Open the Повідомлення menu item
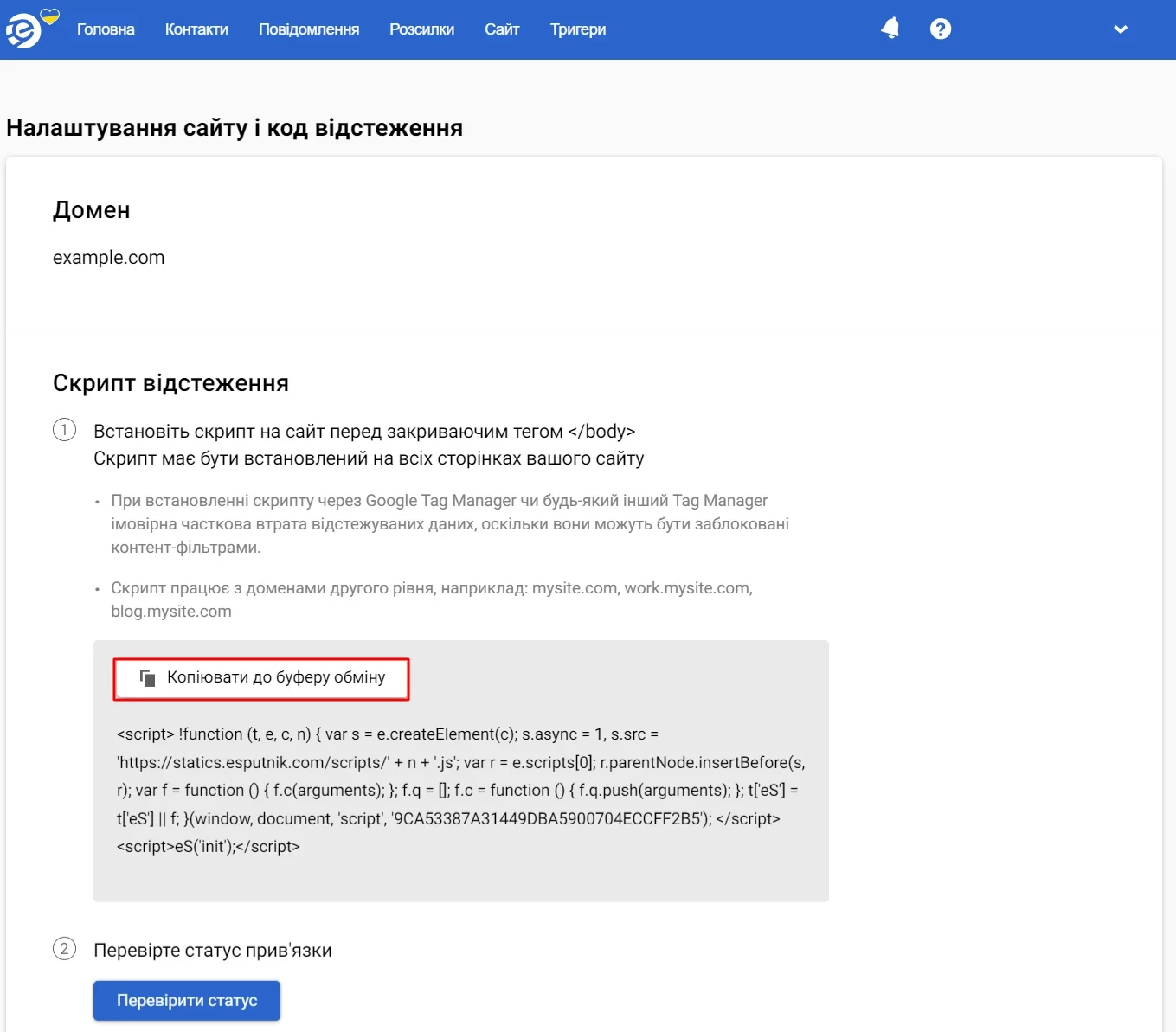Image resolution: width=1176 pixels, height=1032 pixels. [x=309, y=29]
